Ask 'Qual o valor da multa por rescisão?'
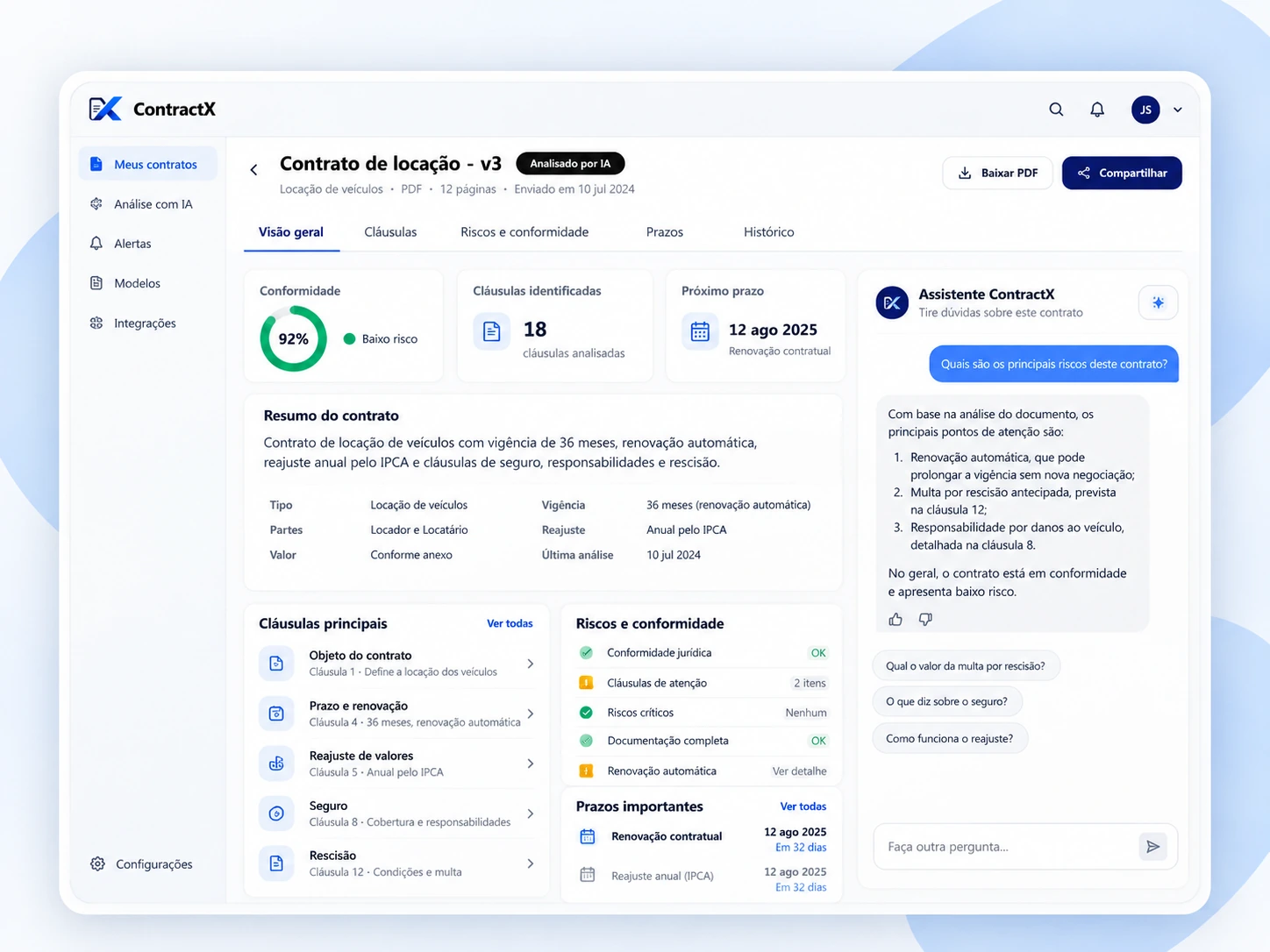The width and height of the screenshot is (1270, 952). point(966,666)
